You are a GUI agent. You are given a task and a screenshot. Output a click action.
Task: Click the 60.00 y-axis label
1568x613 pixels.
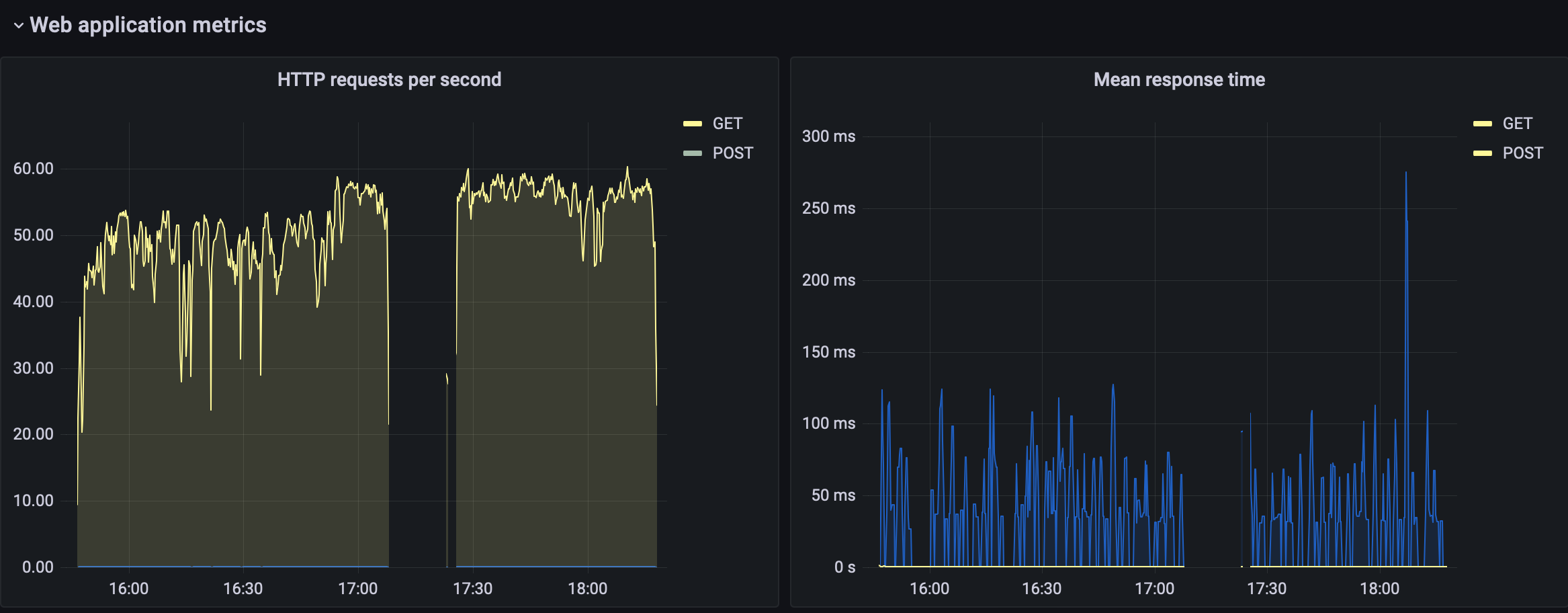[x=35, y=169]
